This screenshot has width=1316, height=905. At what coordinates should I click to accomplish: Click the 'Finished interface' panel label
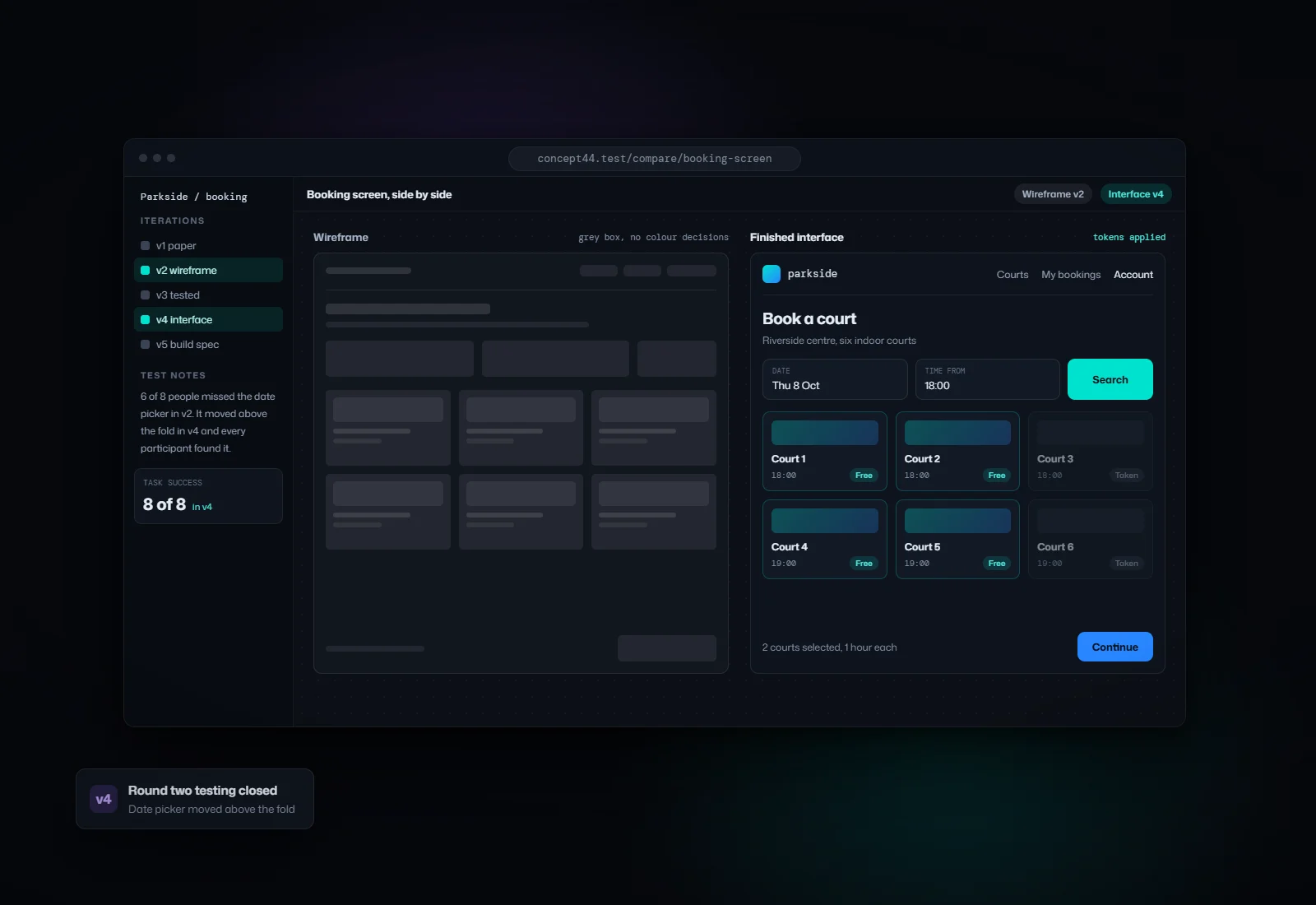pyautogui.click(x=797, y=237)
